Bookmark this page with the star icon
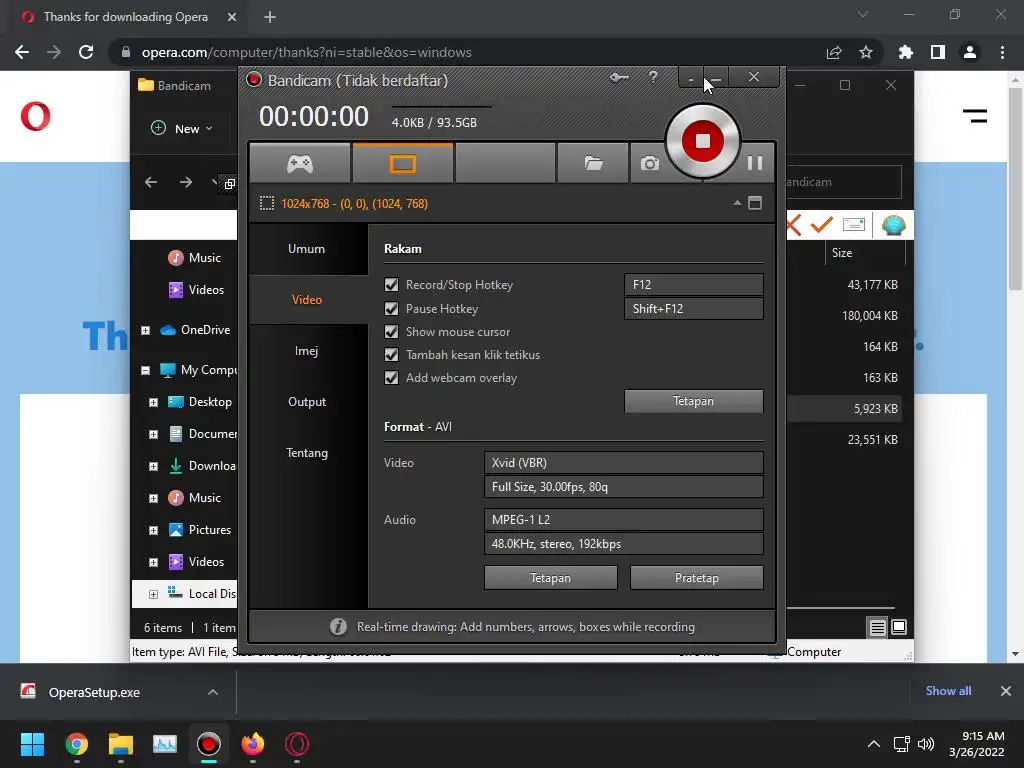 (x=866, y=52)
